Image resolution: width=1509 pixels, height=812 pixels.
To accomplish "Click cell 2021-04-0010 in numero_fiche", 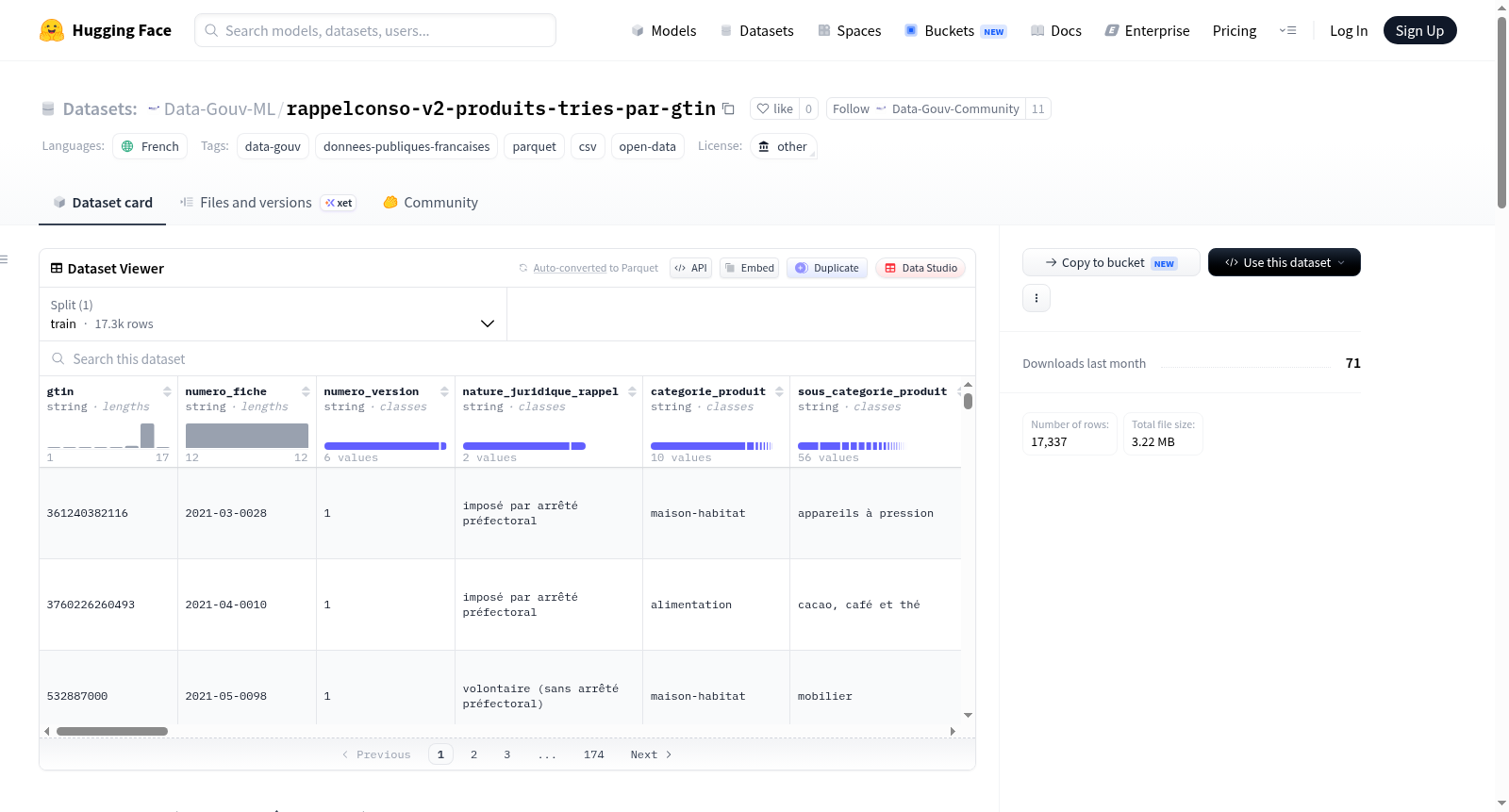I will pyautogui.click(x=247, y=605).
